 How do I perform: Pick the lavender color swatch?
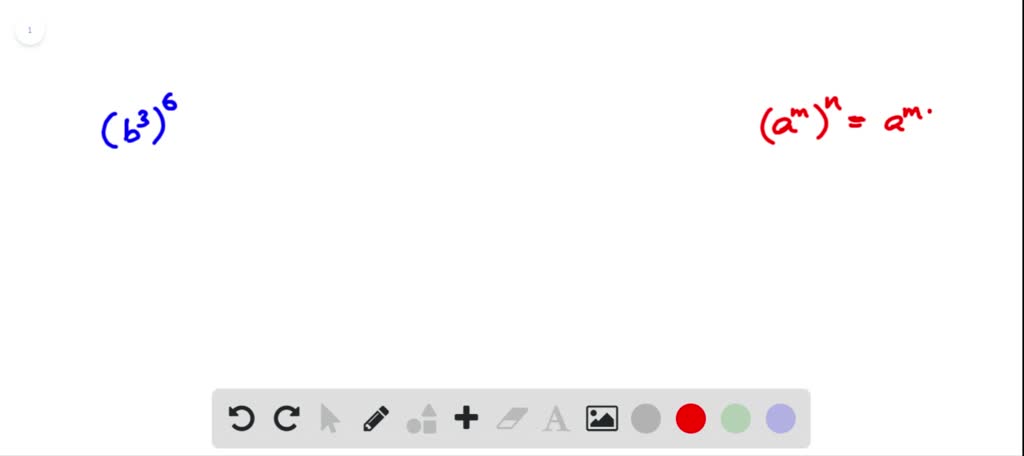(780, 419)
